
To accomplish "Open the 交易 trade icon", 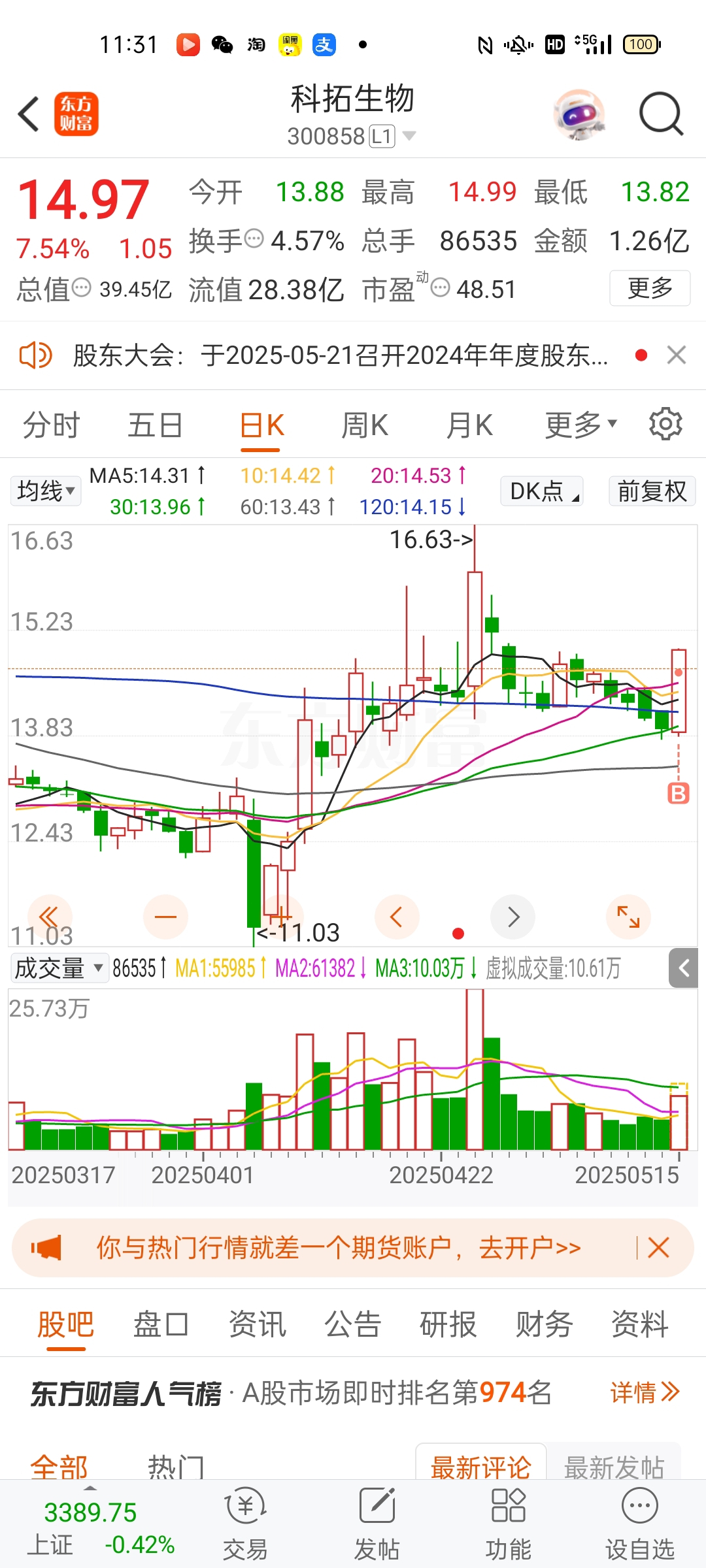I will point(245,1525).
